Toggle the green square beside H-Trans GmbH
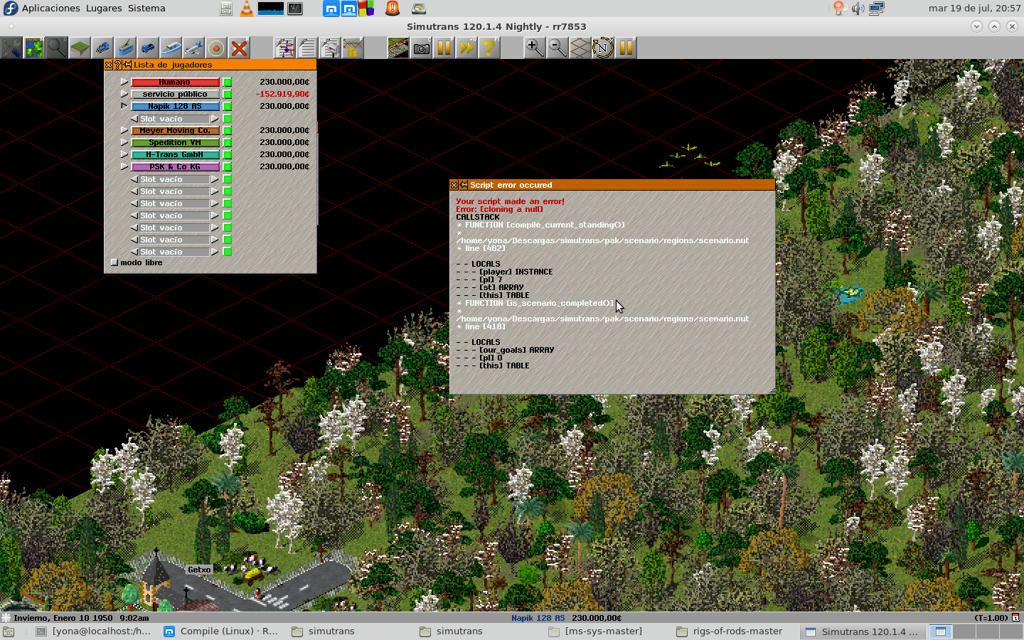This screenshot has height=640, width=1024. (227, 155)
